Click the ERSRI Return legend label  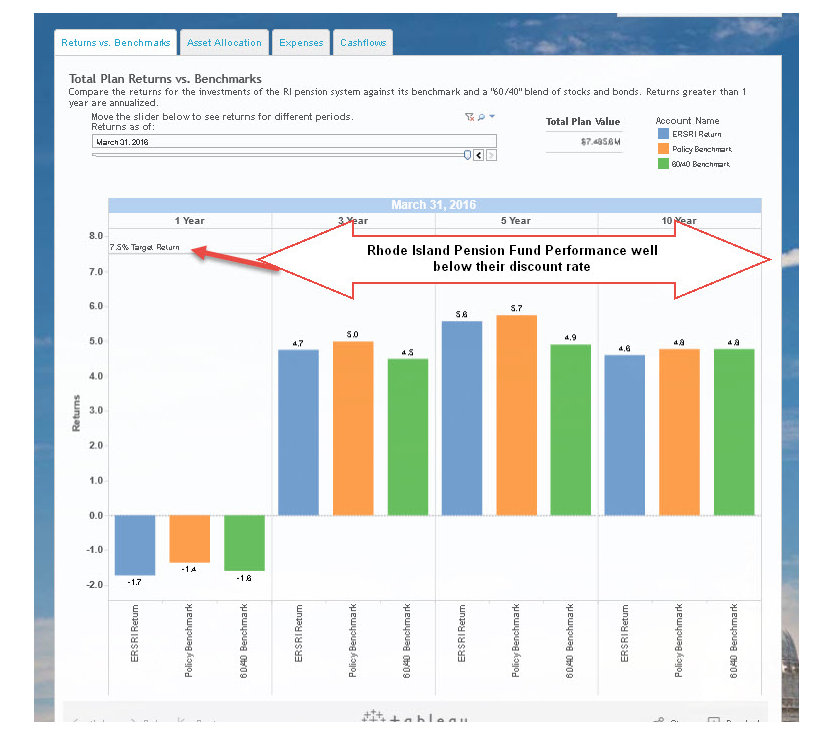click(x=696, y=134)
